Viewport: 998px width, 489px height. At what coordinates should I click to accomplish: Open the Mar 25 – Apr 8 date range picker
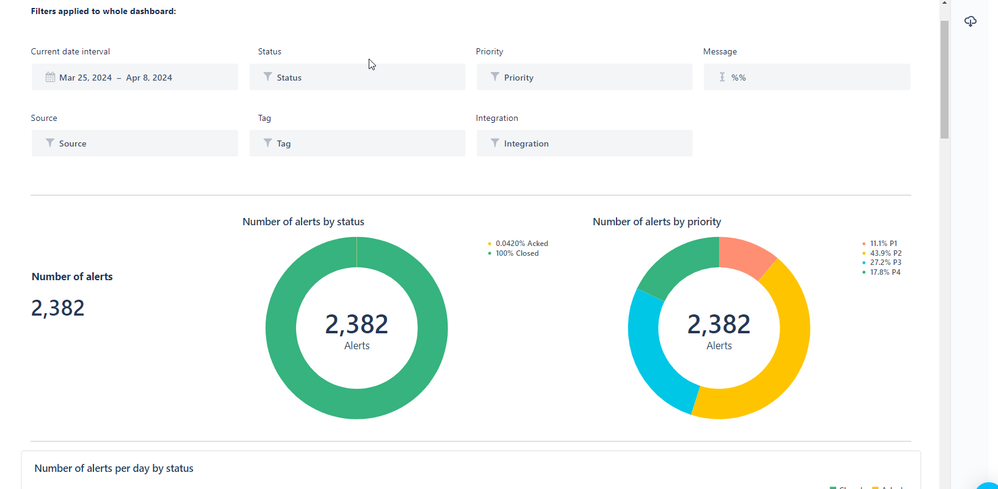(134, 77)
